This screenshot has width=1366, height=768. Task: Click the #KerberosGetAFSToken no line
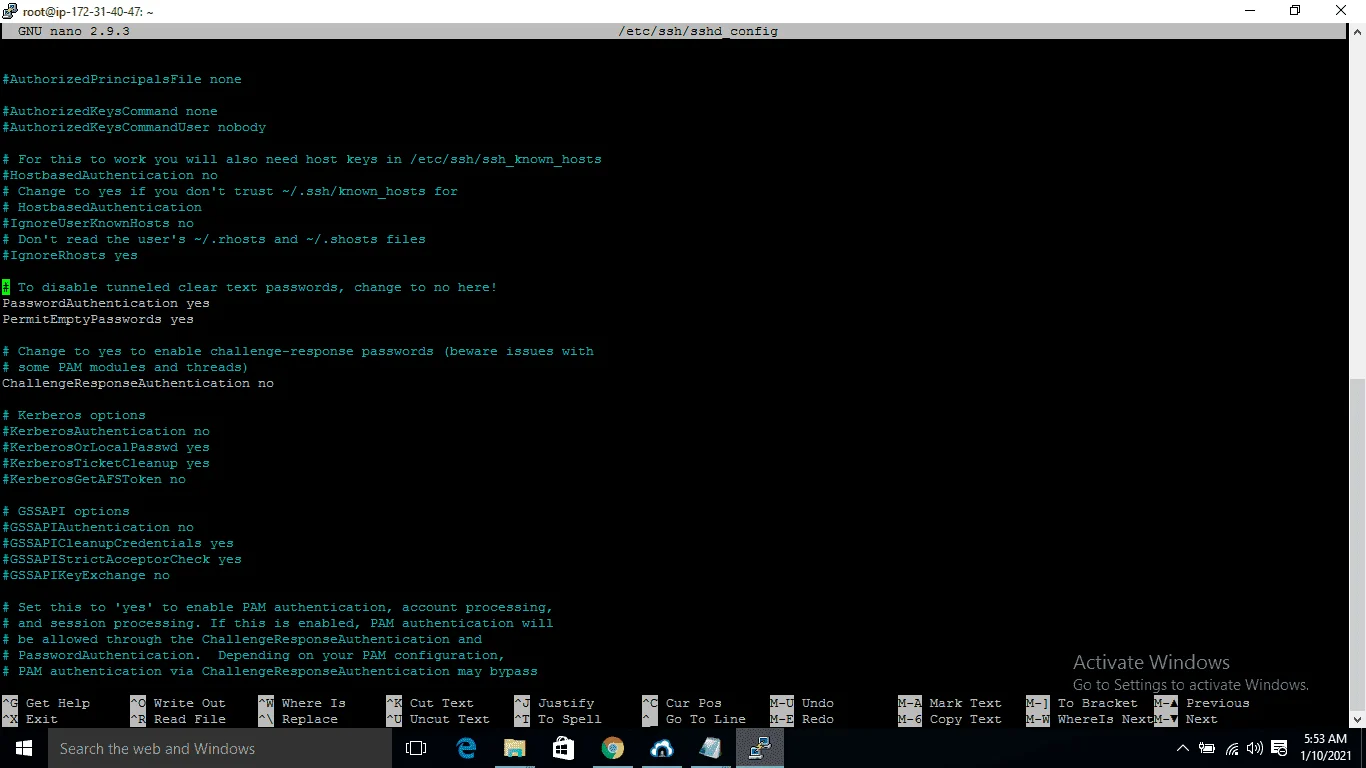(94, 479)
